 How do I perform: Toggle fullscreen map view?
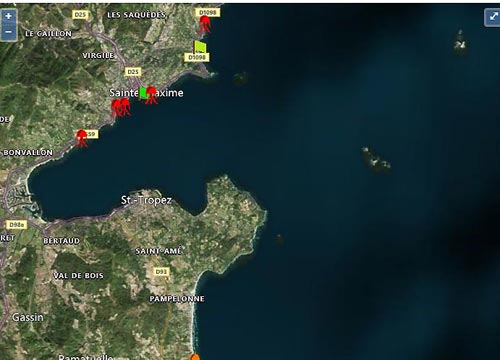[493, 17]
